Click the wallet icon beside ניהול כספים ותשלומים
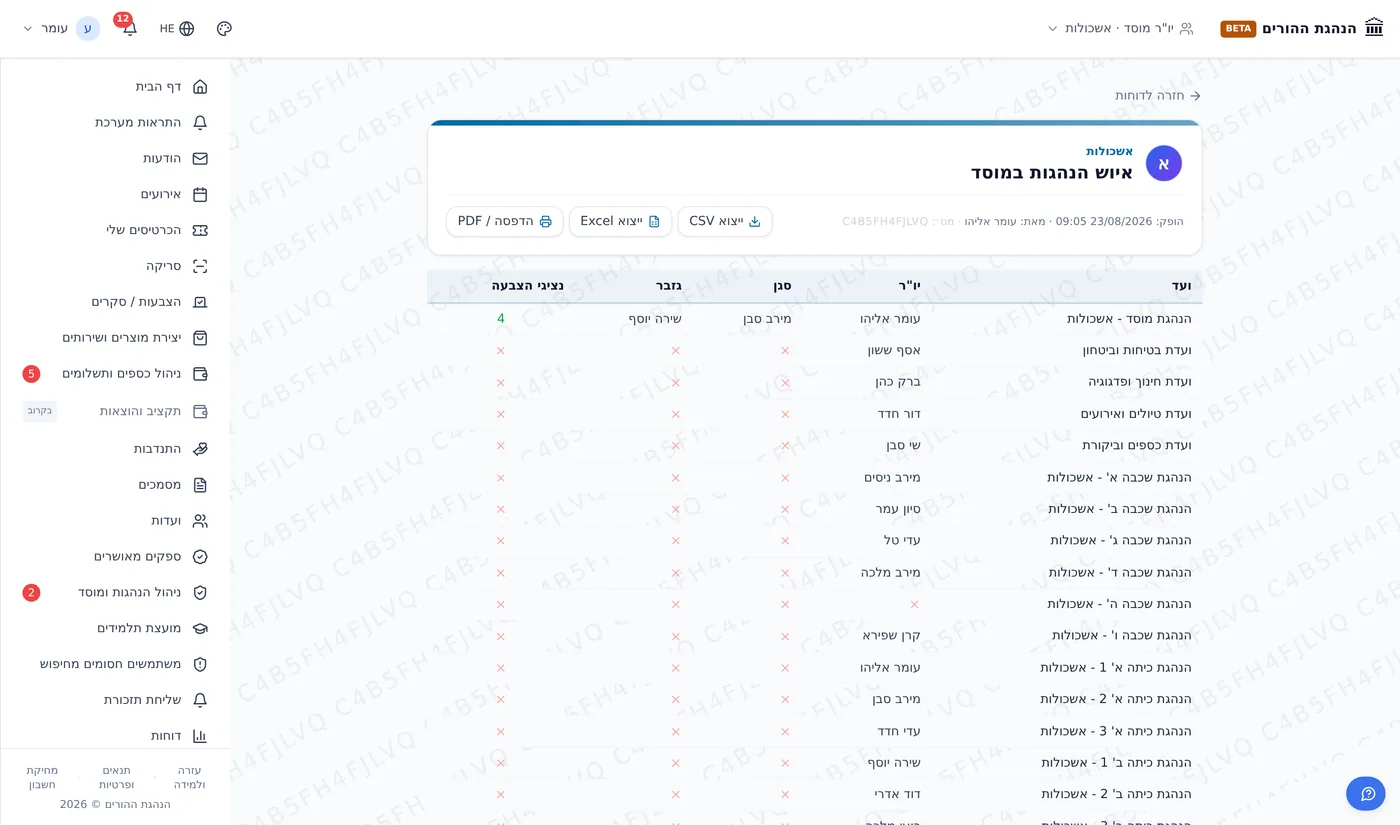The width and height of the screenshot is (1400, 825). coord(200,374)
